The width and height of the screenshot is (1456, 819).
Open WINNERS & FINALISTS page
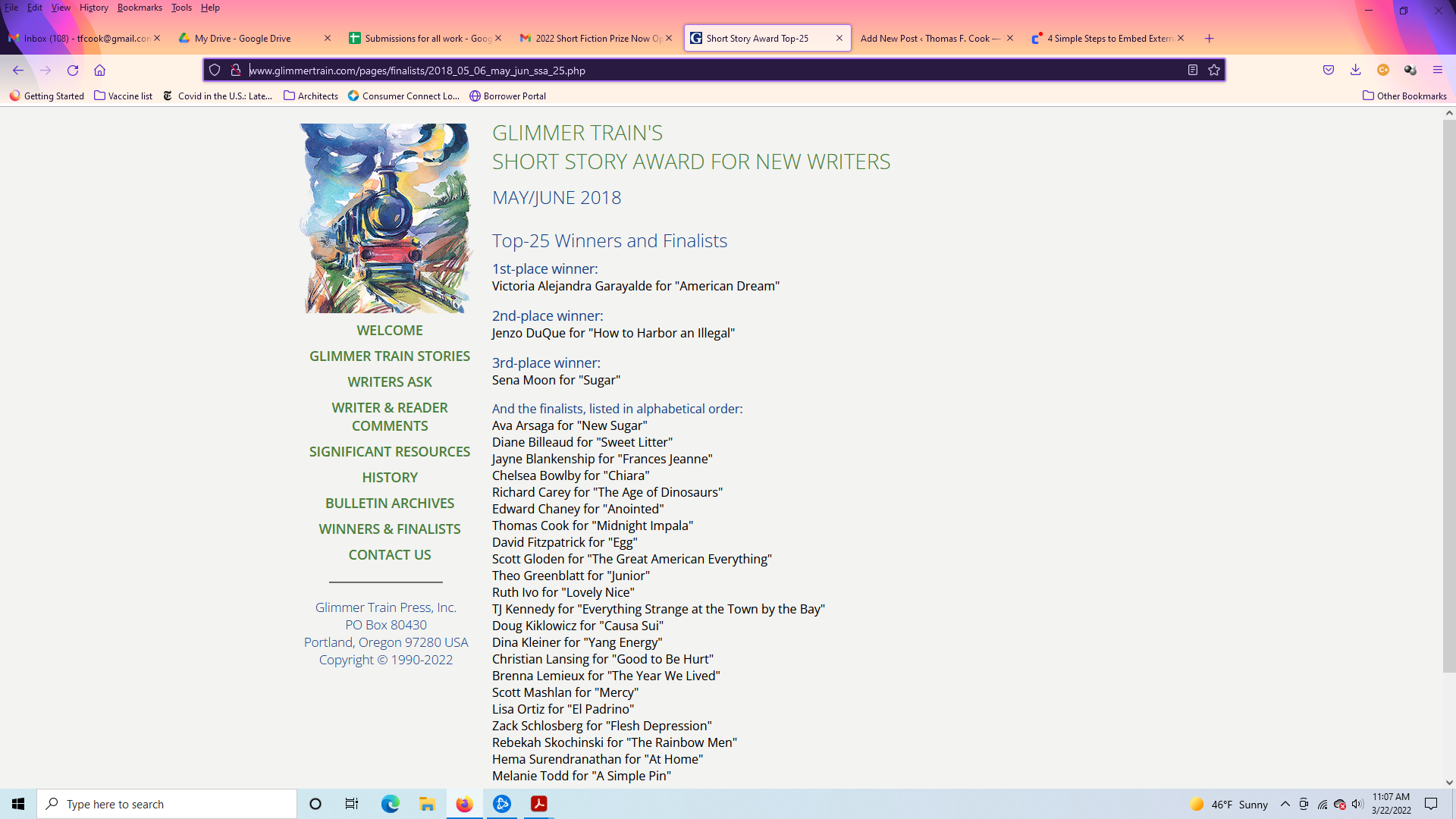pos(390,529)
